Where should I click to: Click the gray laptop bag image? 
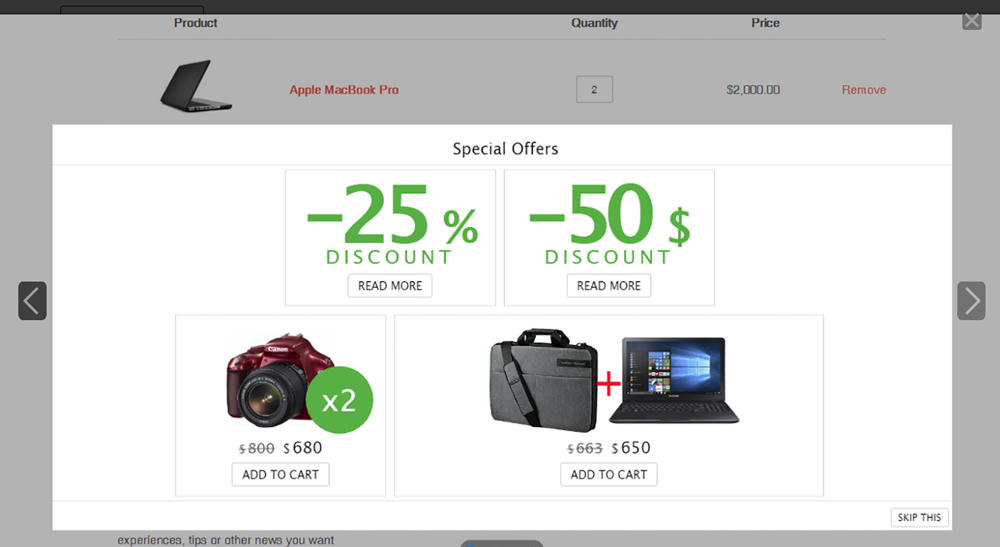tap(543, 380)
